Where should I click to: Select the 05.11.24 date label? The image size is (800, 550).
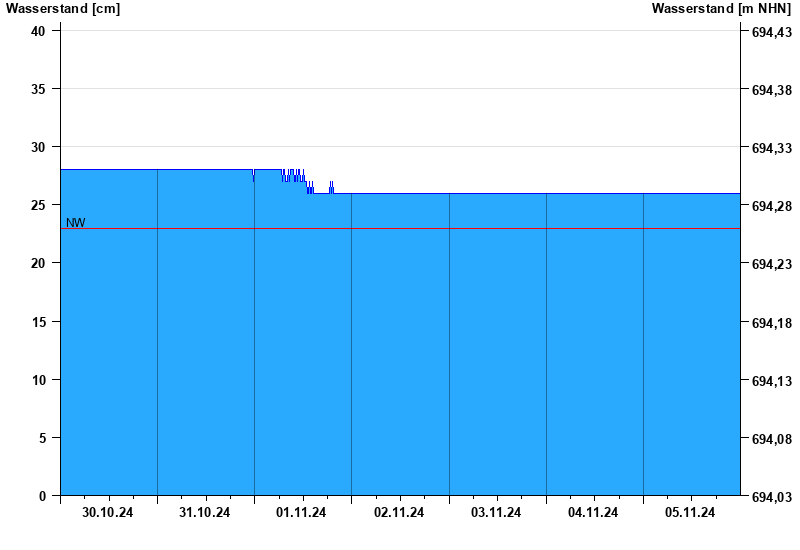click(690, 513)
